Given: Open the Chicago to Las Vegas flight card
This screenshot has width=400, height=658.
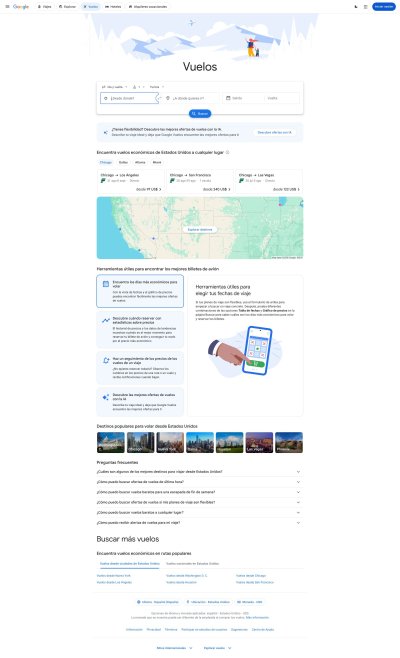Looking at the screenshot, I should pos(269,182).
